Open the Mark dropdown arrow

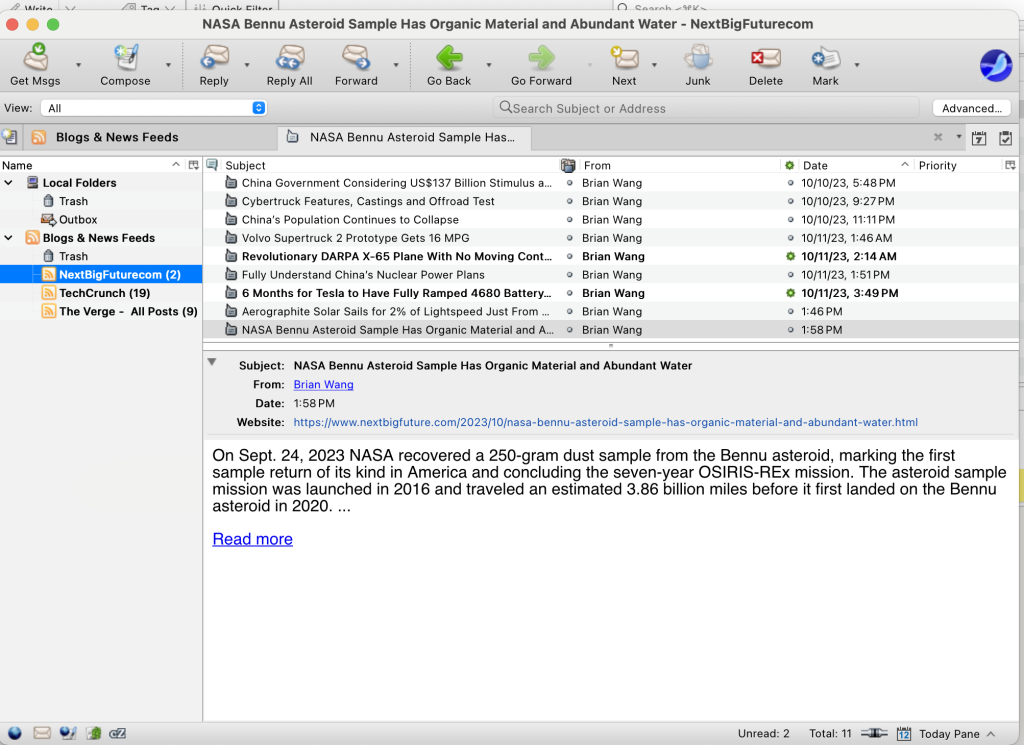(x=857, y=65)
